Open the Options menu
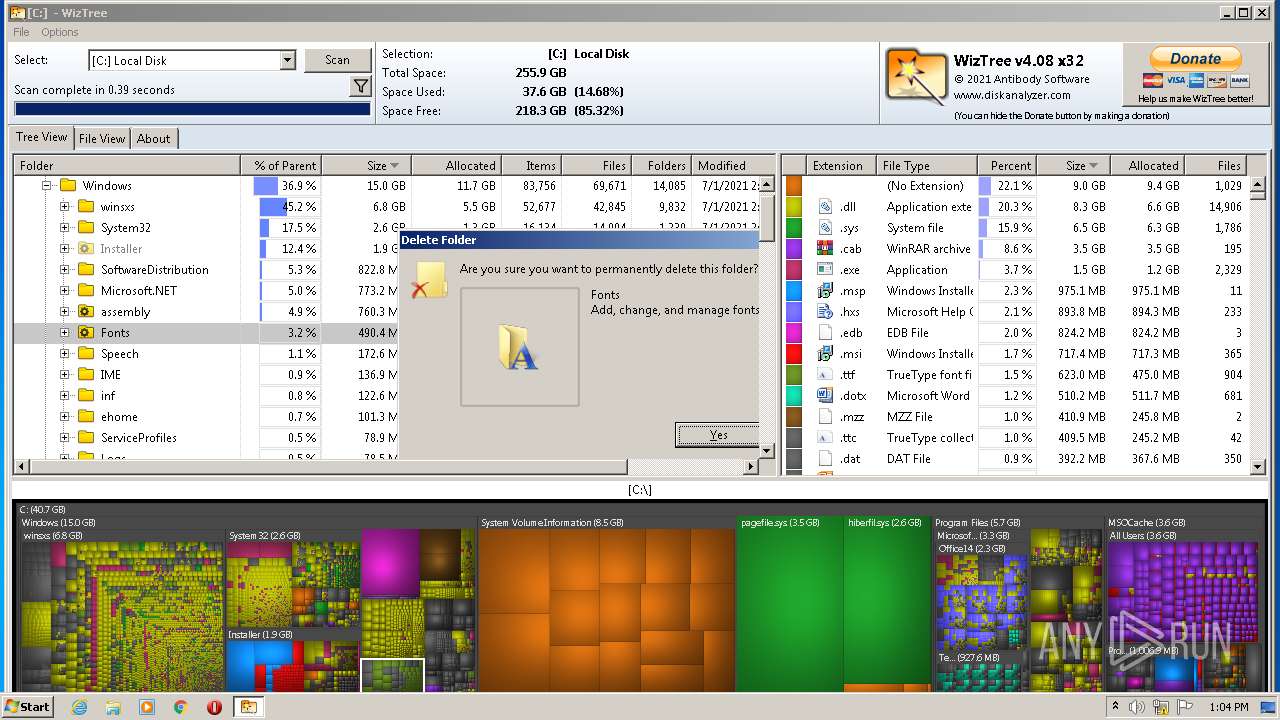Image resolution: width=1280 pixels, height=720 pixels. tap(60, 32)
